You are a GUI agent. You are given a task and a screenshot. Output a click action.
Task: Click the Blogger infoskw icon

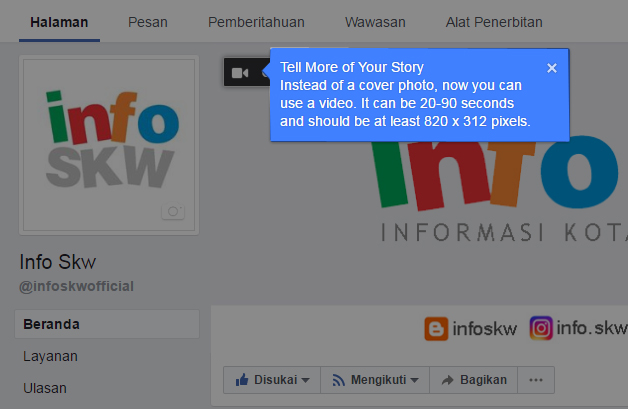coord(436,329)
